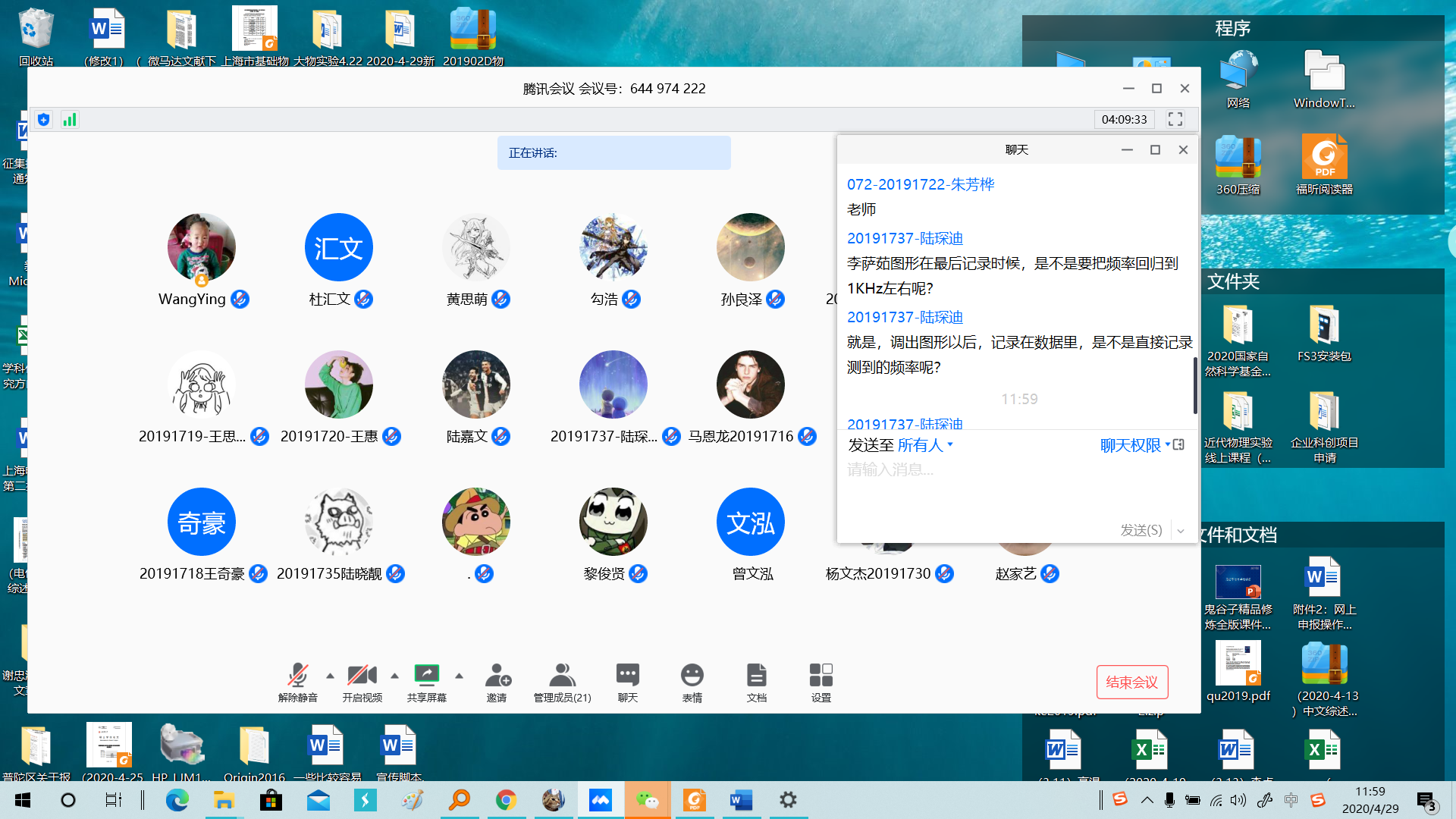This screenshot has height=819, width=1456.
Task: Expand video options arrow beside camera
Action: coord(394,675)
